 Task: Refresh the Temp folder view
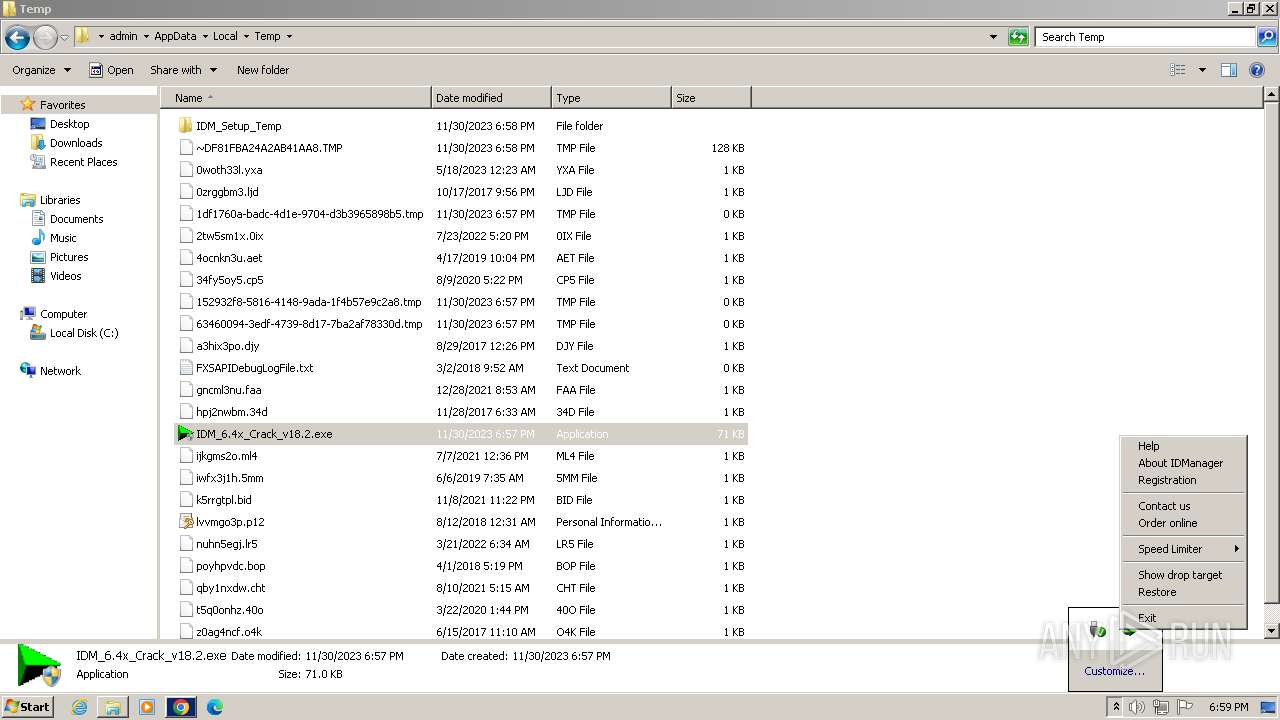click(x=1018, y=37)
